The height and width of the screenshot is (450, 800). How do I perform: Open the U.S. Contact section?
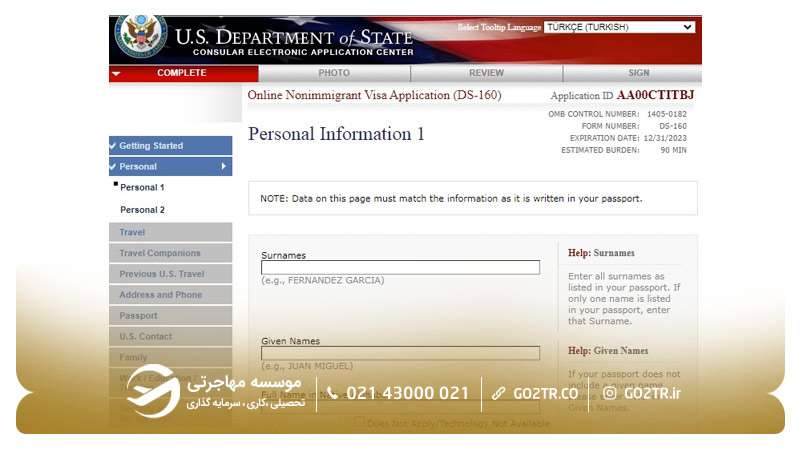[170, 337]
